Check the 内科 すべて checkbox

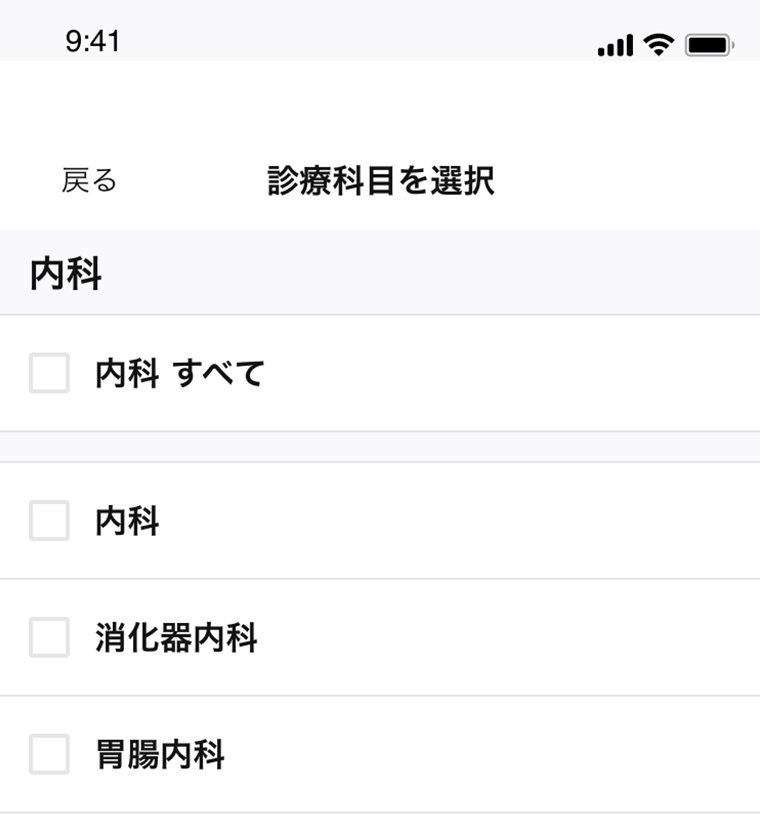point(49,373)
